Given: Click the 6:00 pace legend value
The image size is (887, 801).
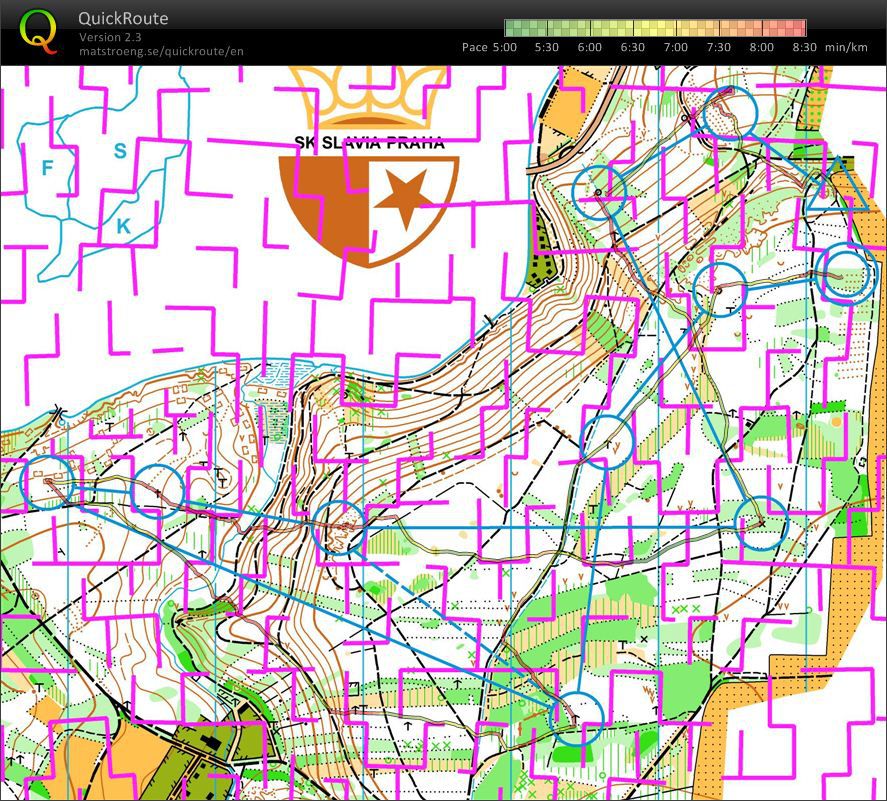Looking at the screenshot, I should 589,47.
